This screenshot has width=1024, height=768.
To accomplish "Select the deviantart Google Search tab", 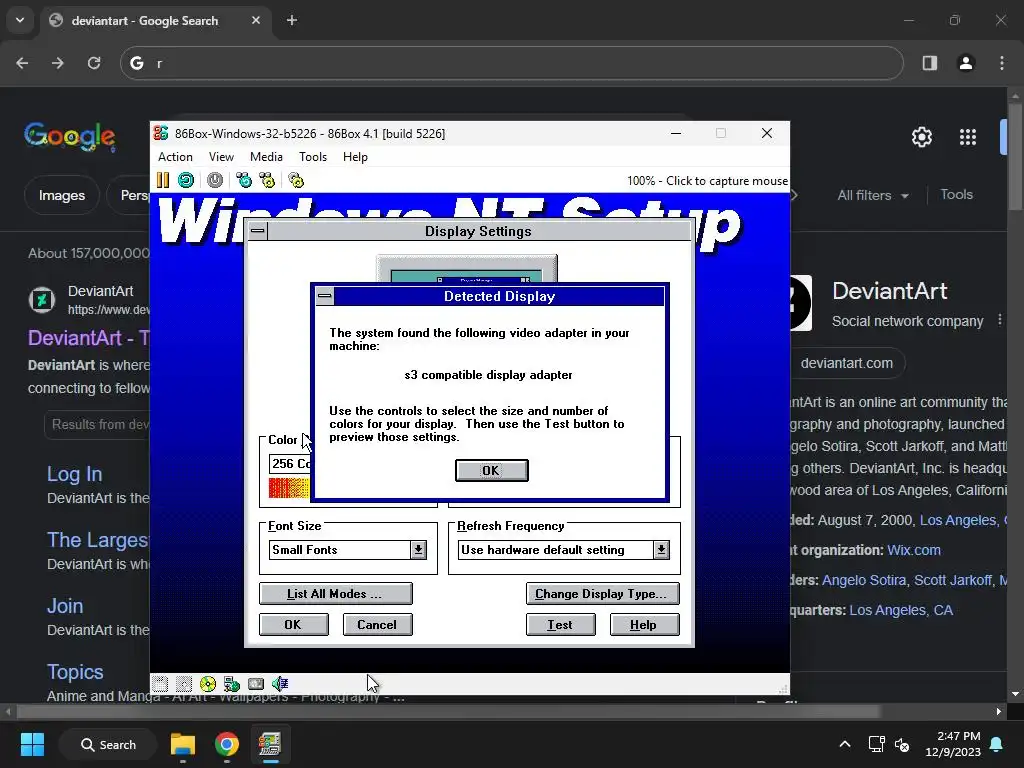I will 155,20.
